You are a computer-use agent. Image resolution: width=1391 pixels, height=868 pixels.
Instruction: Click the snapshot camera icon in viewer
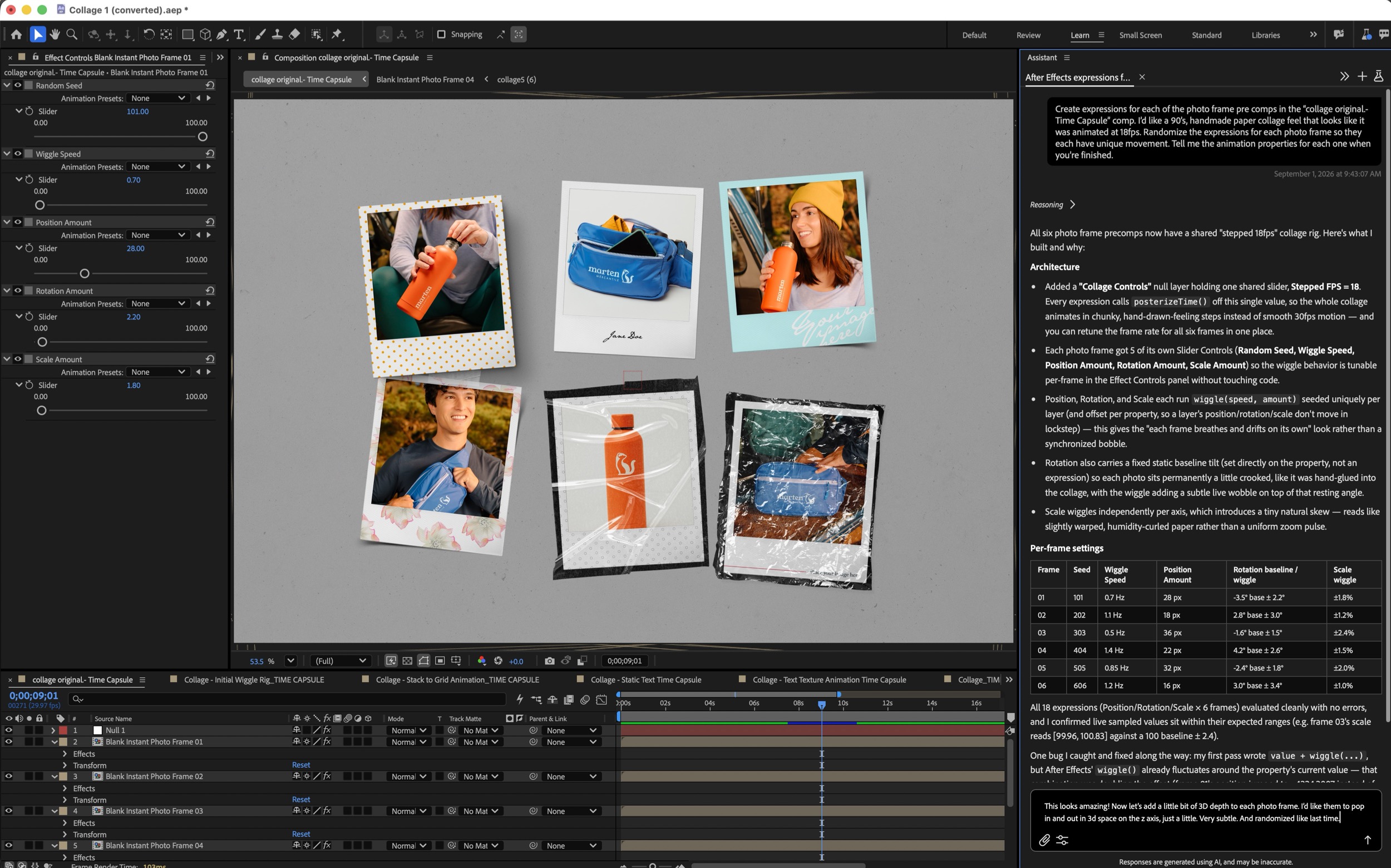pos(549,661)
